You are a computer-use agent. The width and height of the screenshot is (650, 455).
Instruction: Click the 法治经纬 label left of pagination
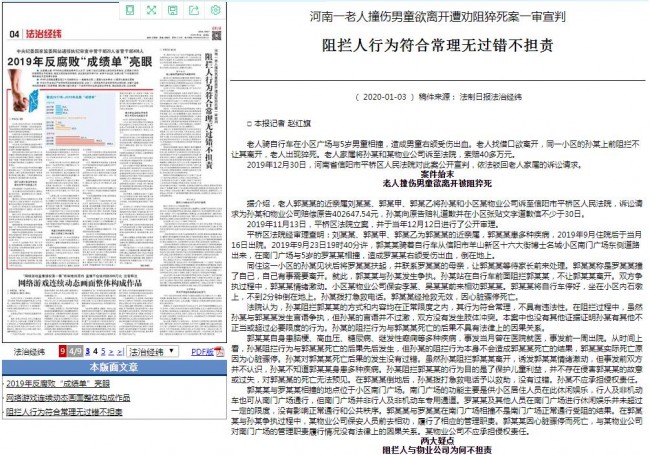point(29,352)
